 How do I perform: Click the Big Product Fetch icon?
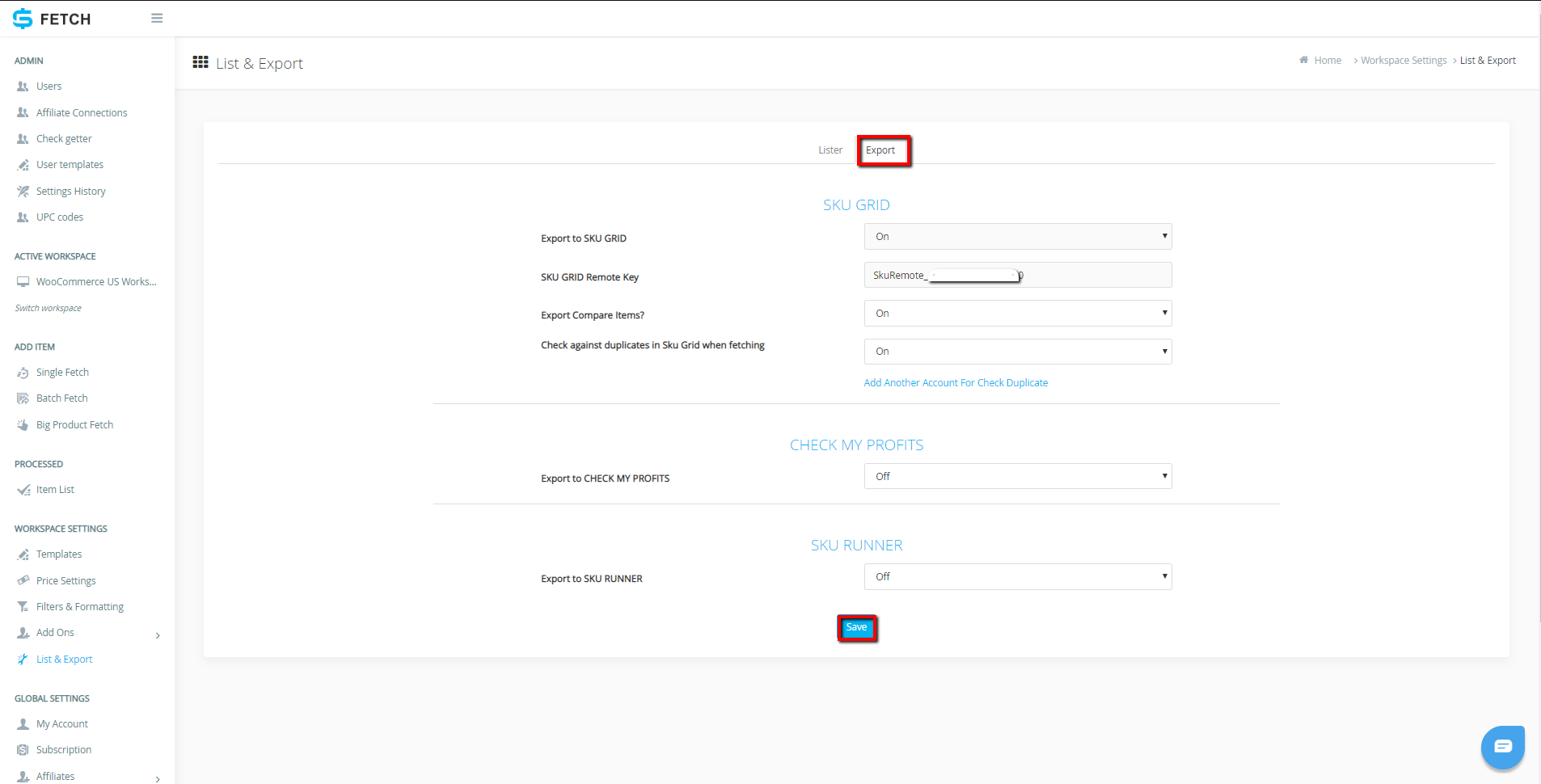pyautogui.click(x=23, y=425)
